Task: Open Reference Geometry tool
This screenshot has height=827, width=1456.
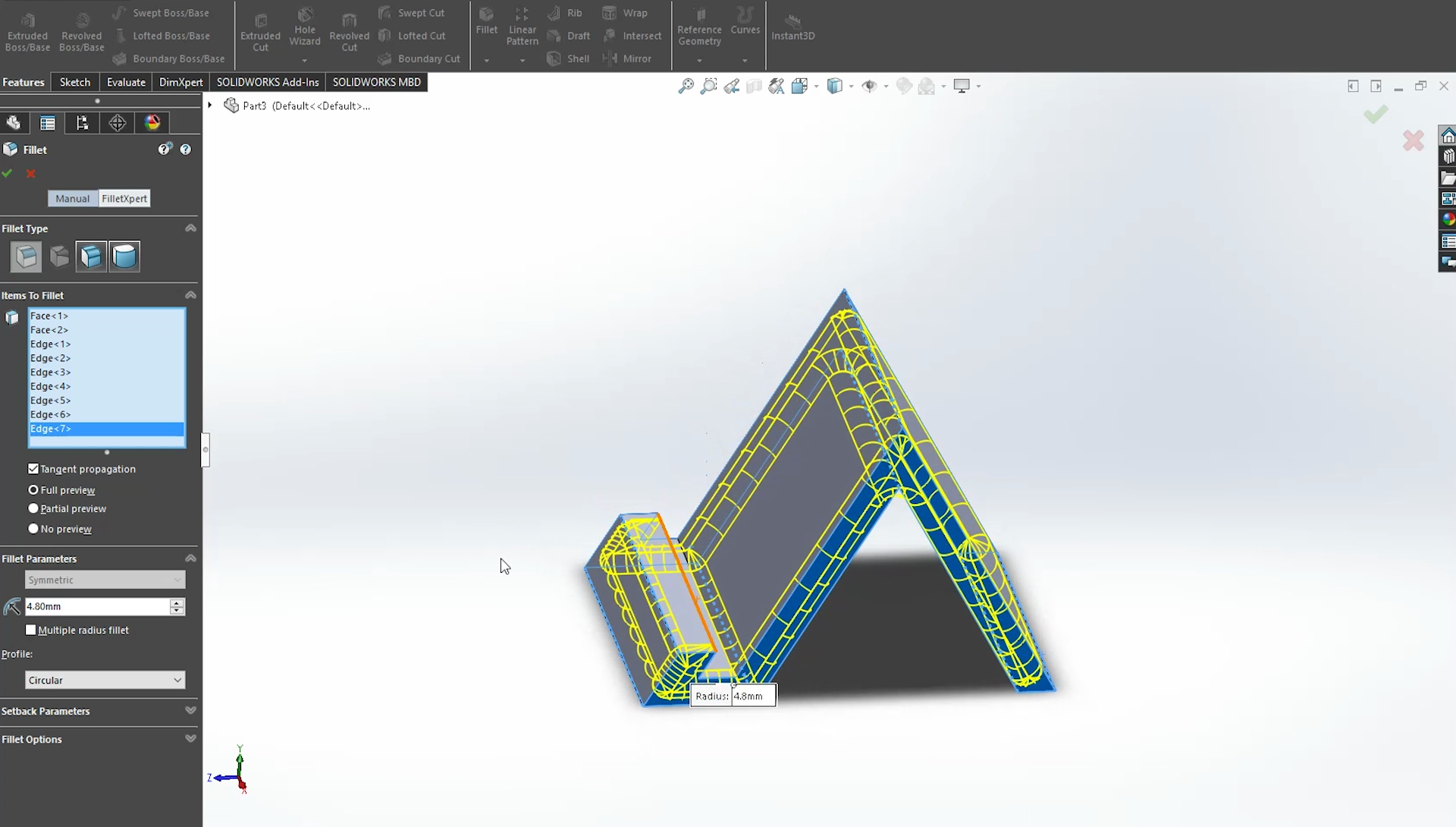Action: click(699, 27)
